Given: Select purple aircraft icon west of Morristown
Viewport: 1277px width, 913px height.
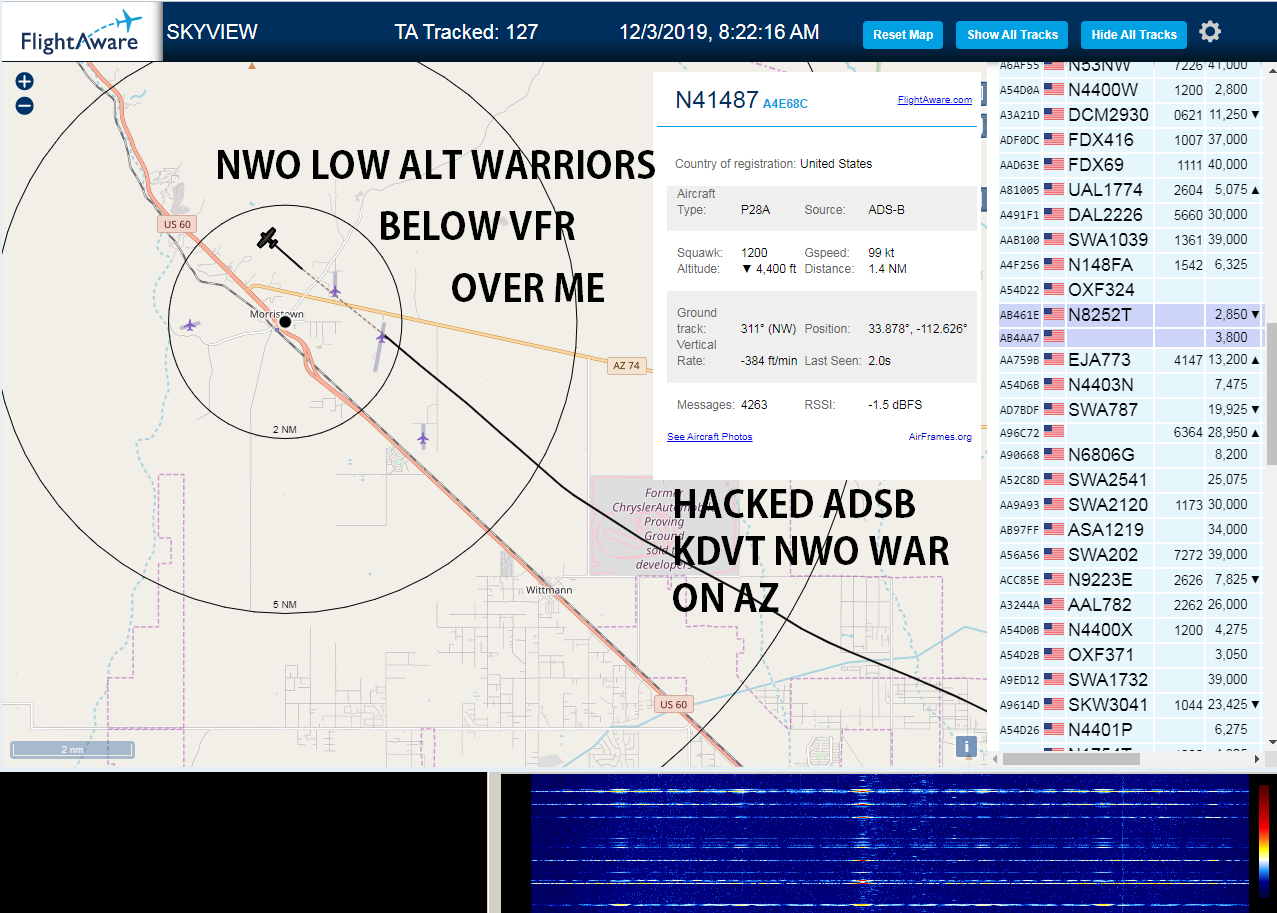Looking at the screenshot, I should (x=190, y=325).
